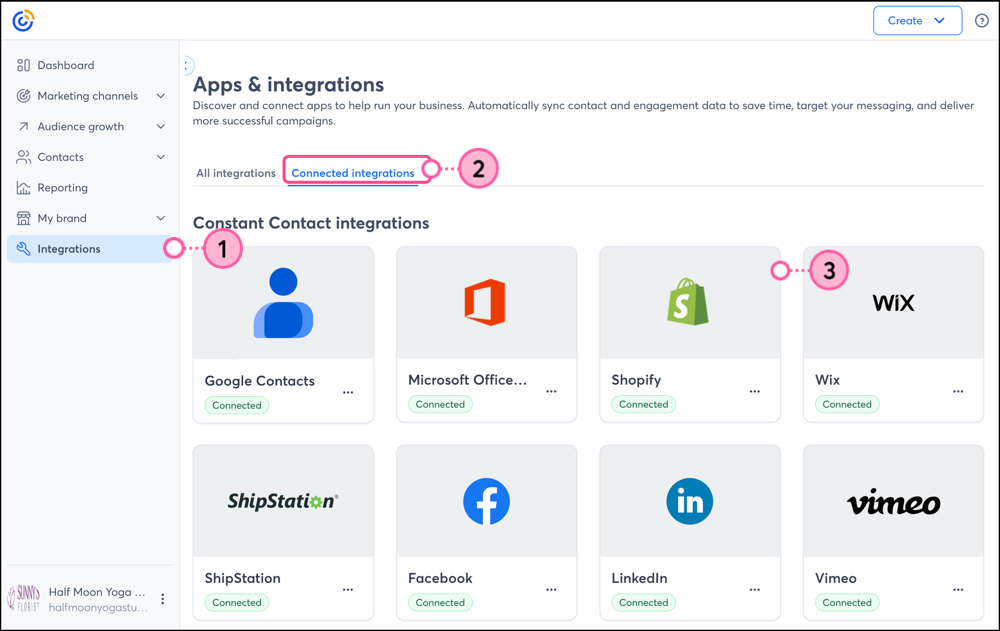Expand the Marketing channels chevron

pyautogui.click(x=161, y=96)
